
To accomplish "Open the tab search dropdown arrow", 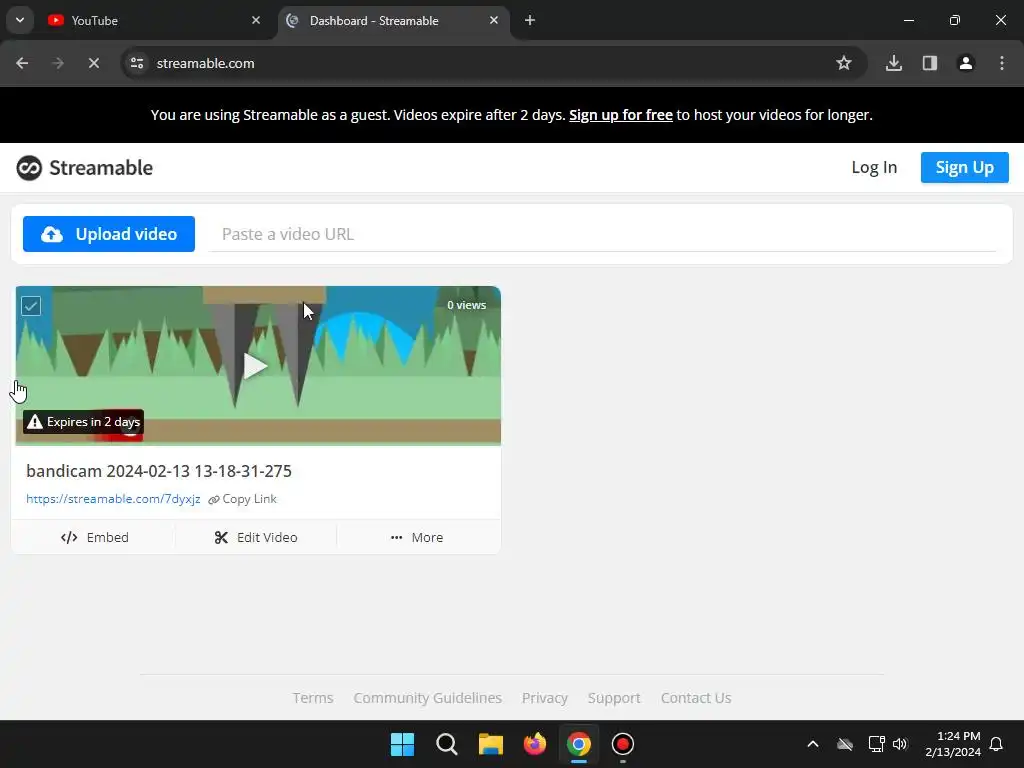I will click(20, 20).
